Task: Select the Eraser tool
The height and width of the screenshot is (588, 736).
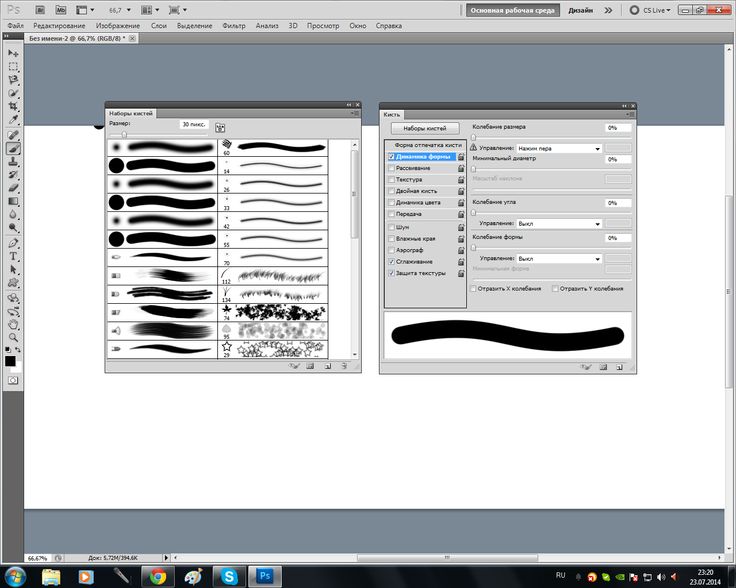Action: [x=13, y=188]
